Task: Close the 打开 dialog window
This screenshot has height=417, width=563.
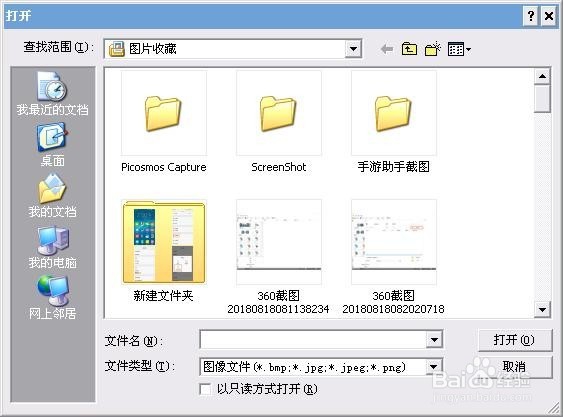Action: click(x=549, y=16)
